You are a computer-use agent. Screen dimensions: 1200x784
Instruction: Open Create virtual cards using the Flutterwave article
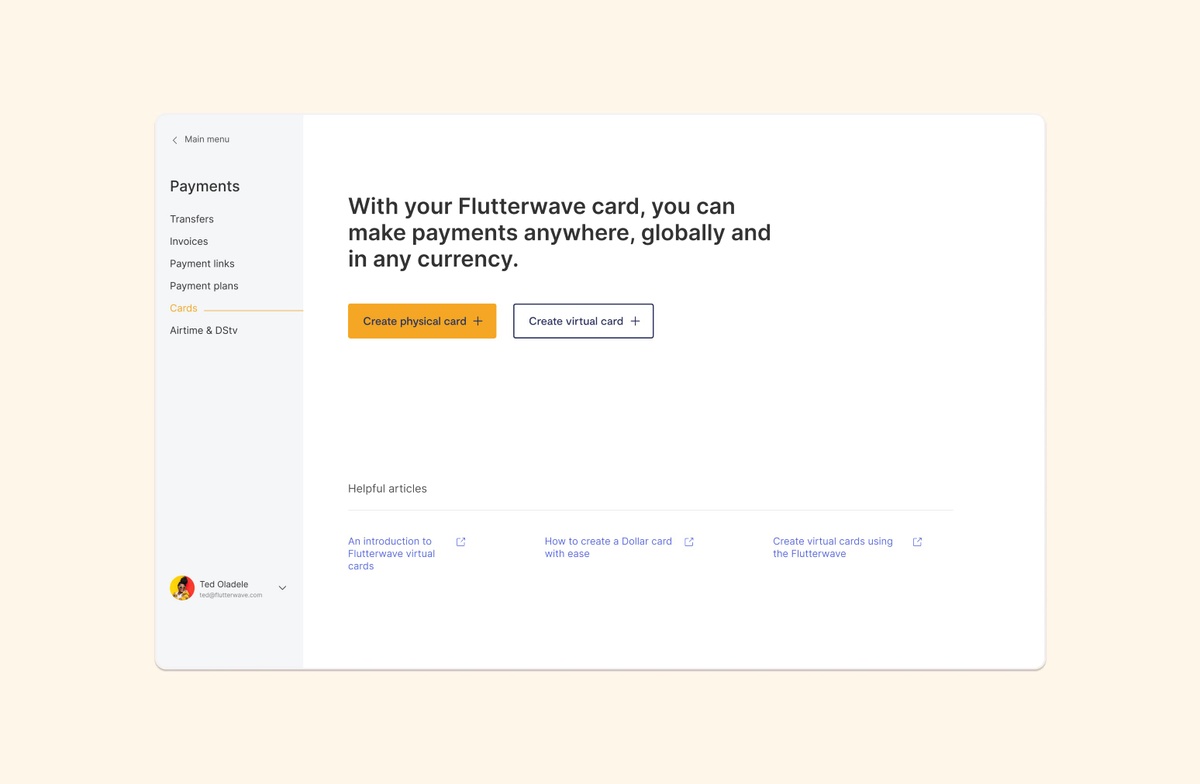click(833, 548)
